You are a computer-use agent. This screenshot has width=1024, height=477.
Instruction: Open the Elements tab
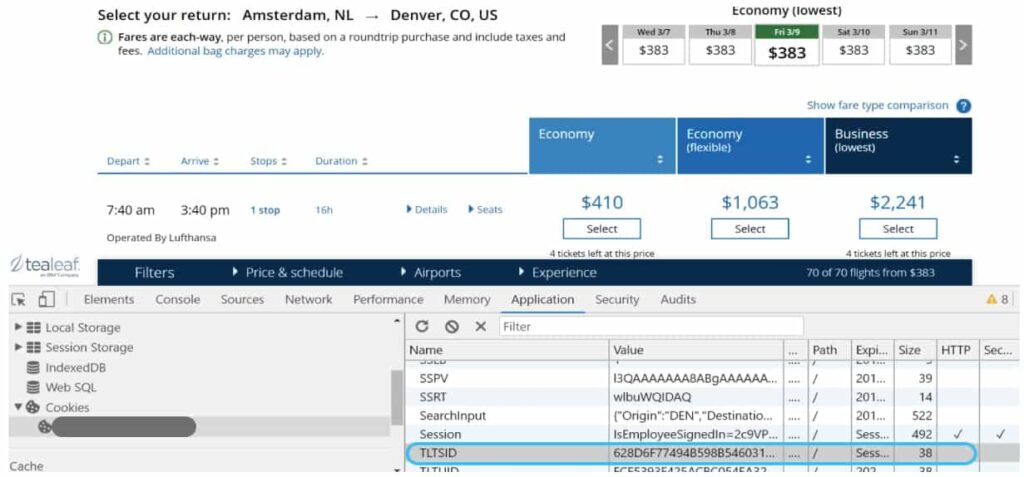click(109, 299)
